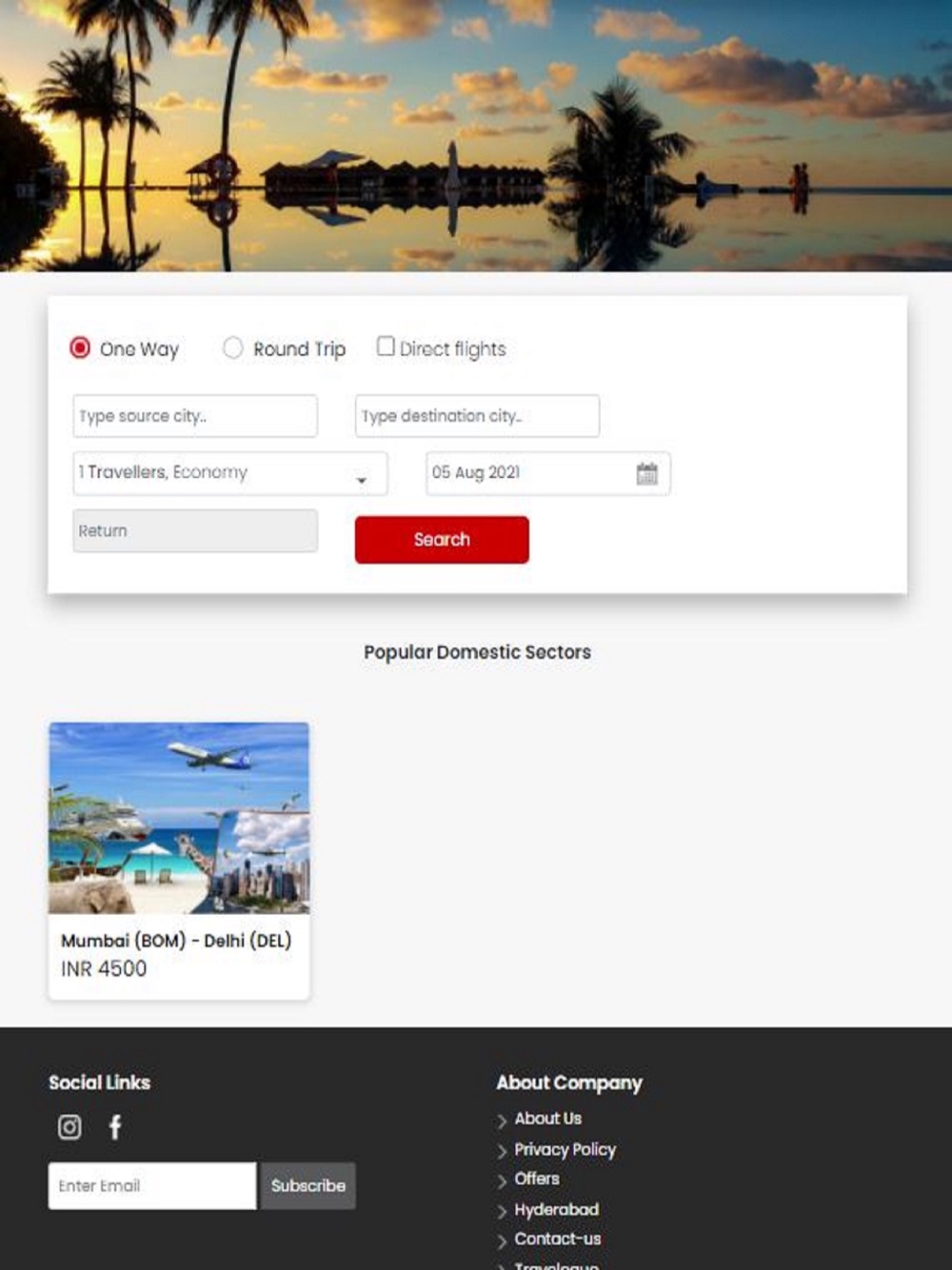
Task: Open the Privacy Policy link
Action: click(x=565, y=1149)
